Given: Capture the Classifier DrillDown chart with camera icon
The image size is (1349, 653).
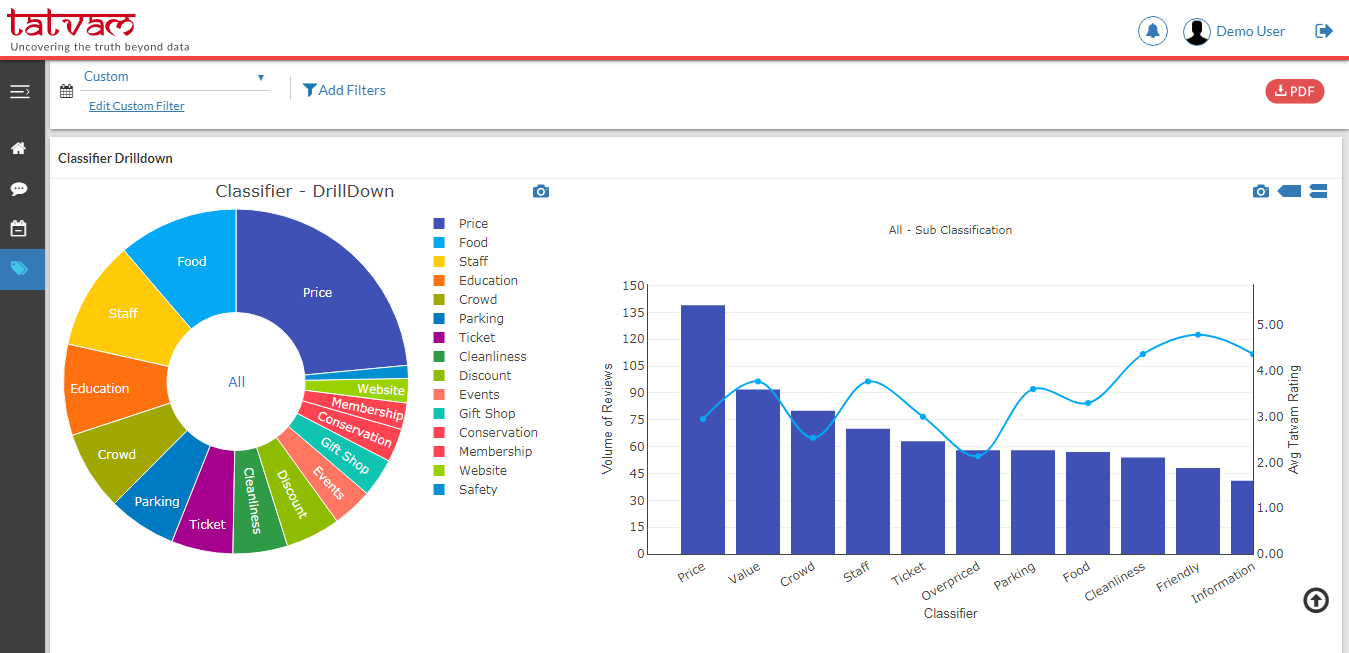Looking at the screenshot, I should pos(541,190).
